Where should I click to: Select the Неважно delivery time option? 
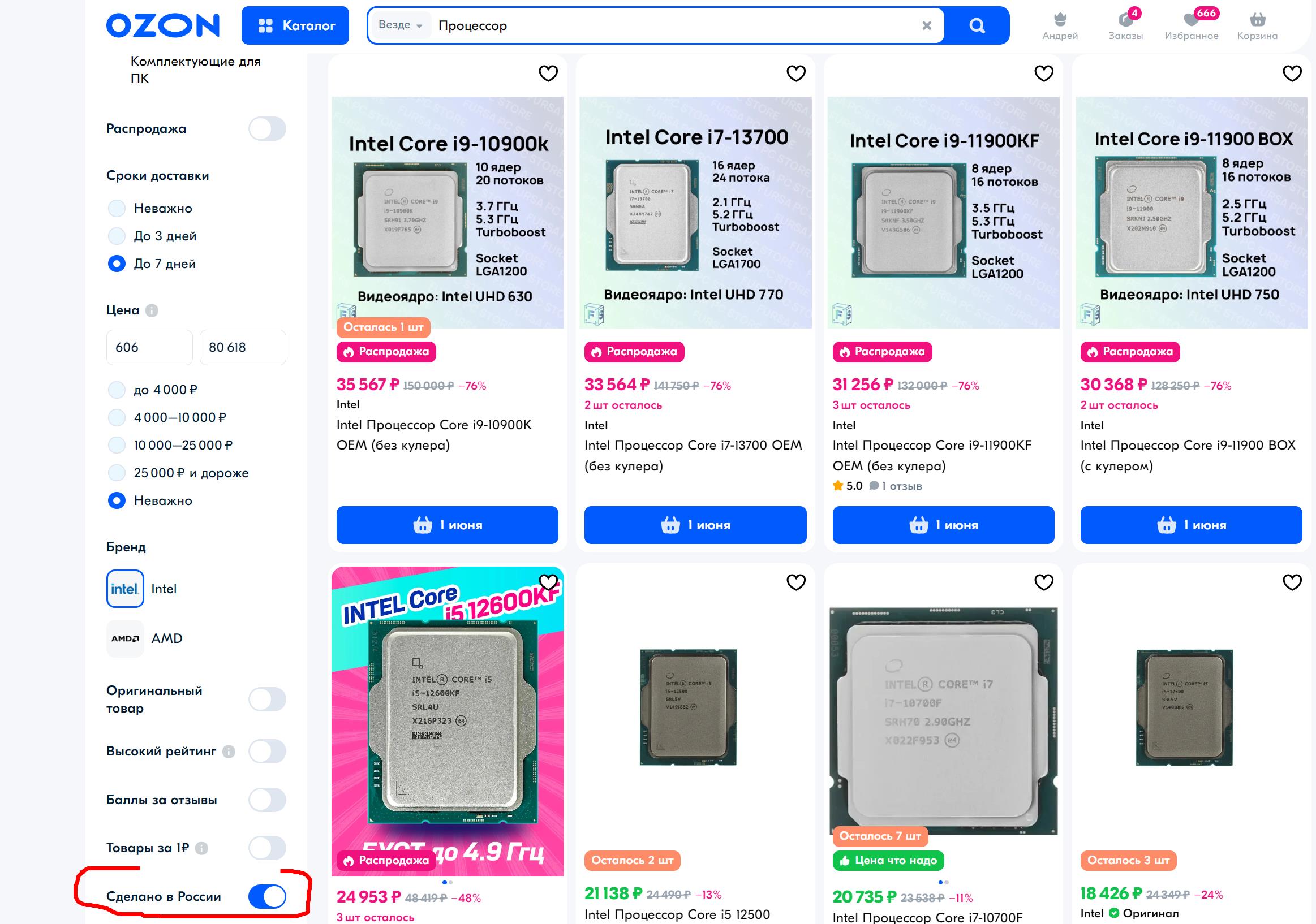pos(117,208)
